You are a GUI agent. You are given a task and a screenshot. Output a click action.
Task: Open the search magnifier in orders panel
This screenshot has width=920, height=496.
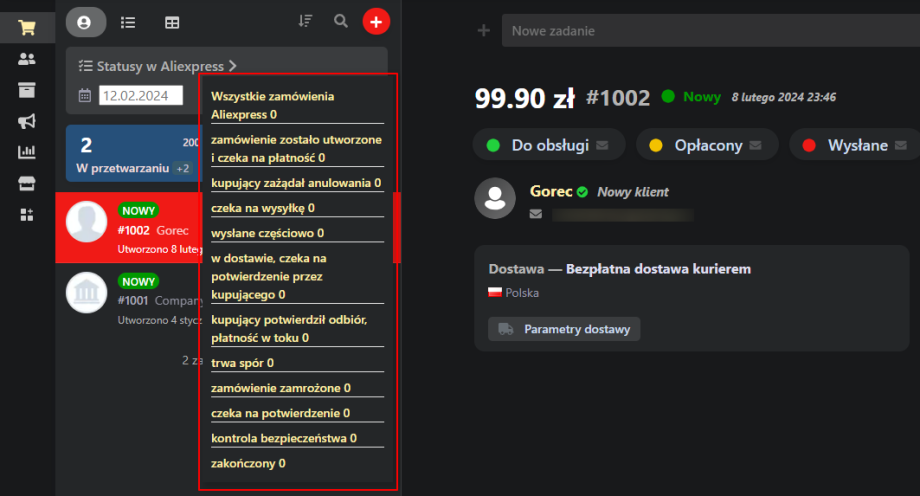click(341, 21)
